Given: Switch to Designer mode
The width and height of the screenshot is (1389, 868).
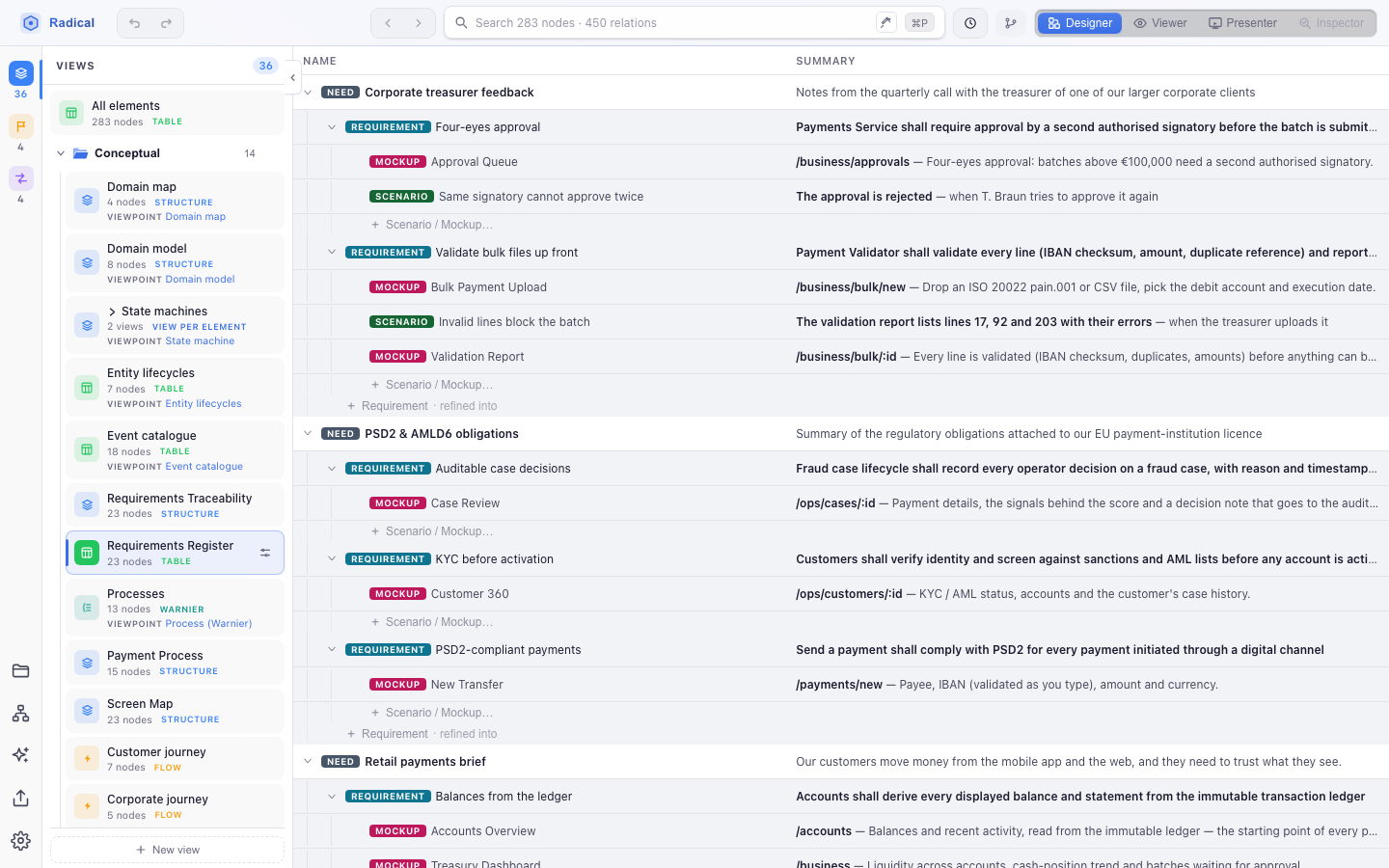Looking at the screenshot, I should click(x=1079, y=23).
